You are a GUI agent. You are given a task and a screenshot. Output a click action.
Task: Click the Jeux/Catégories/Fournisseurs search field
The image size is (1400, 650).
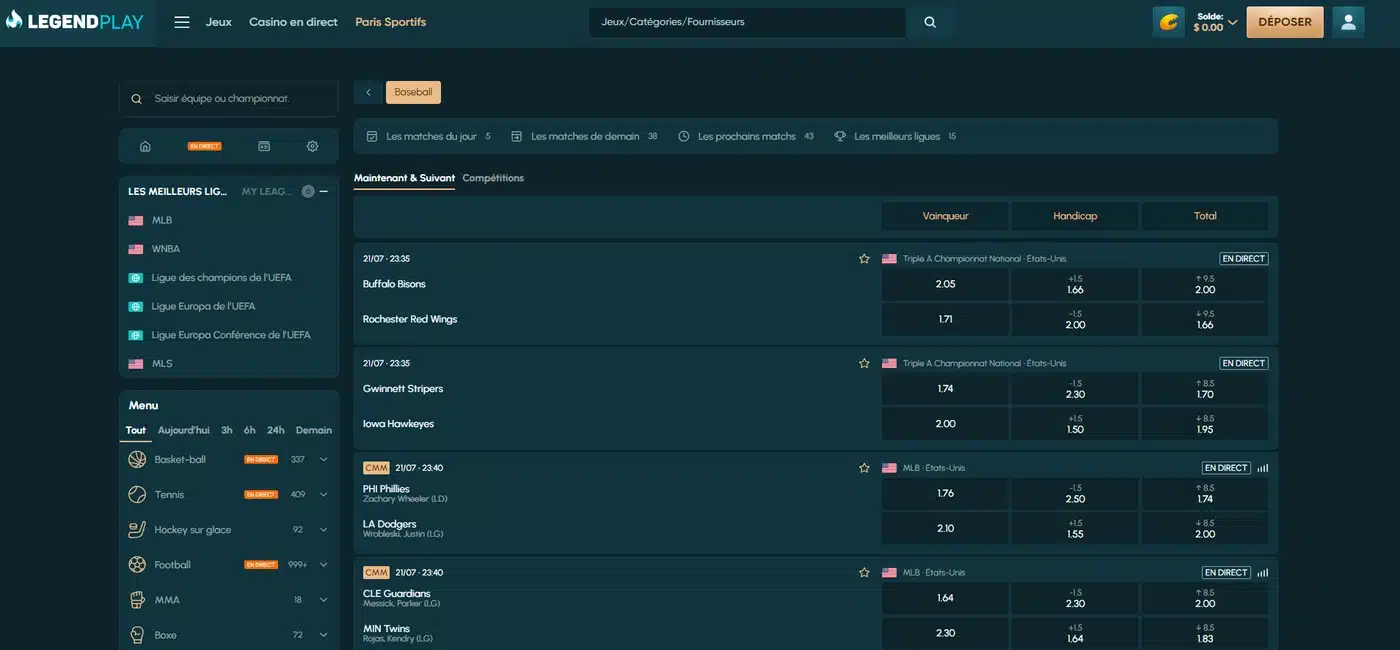748,22
